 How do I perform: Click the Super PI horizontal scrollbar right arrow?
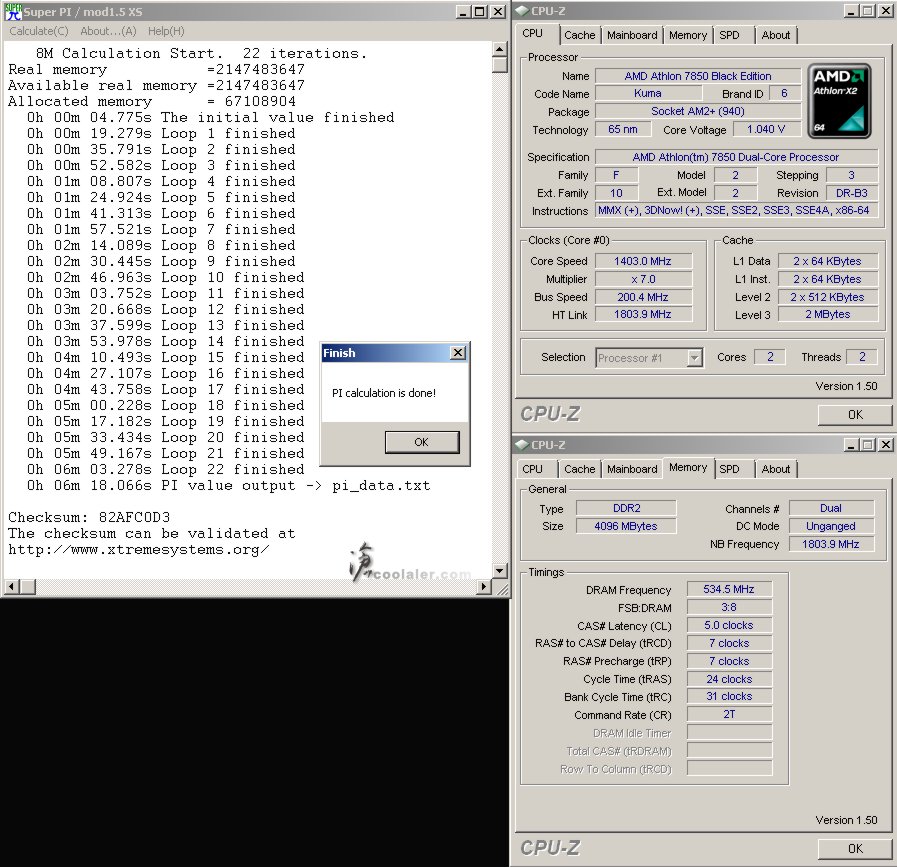pos(485,586)
